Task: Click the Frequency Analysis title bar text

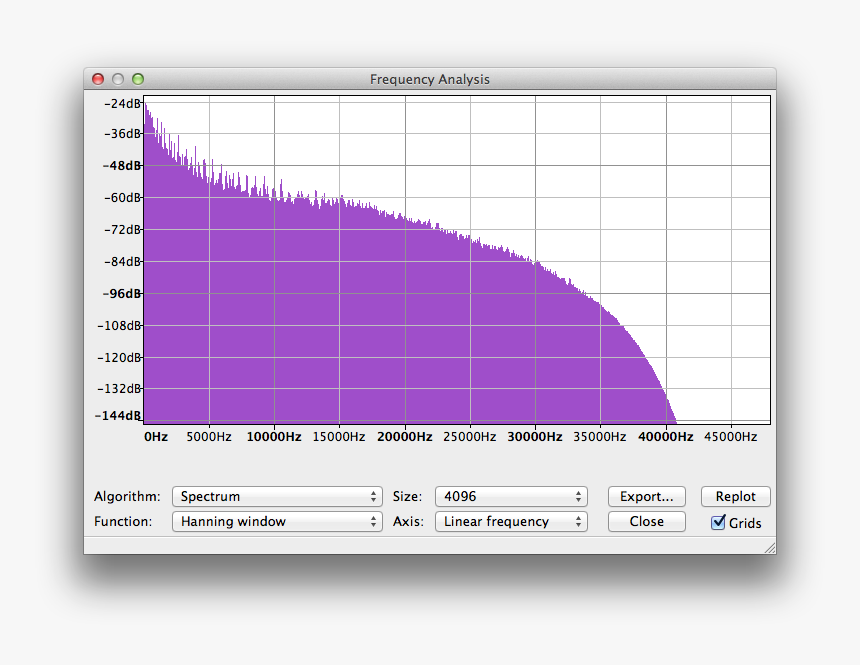Action: pyautogui.click(x=429, y=80)
